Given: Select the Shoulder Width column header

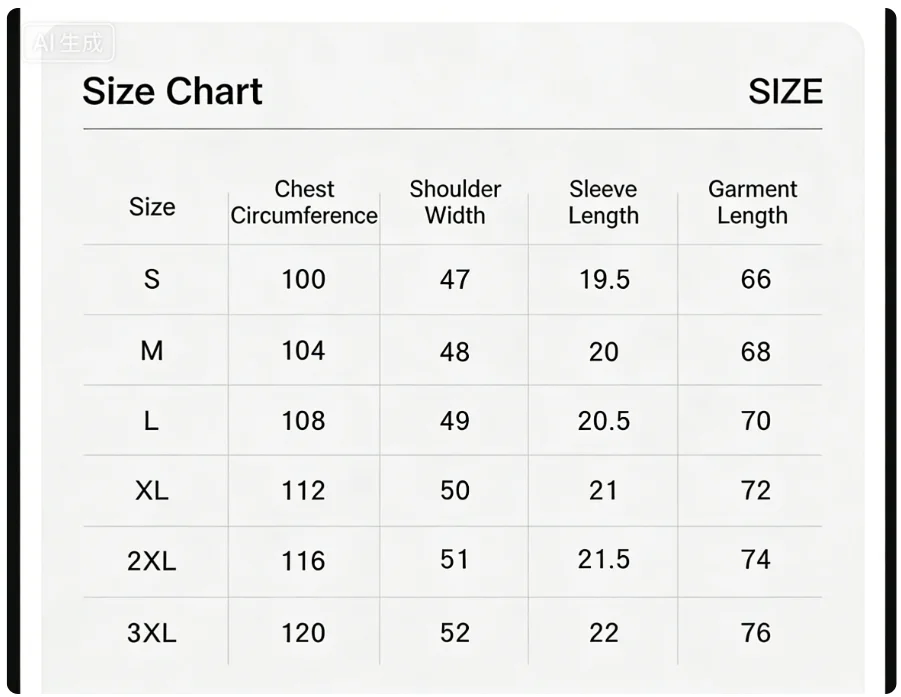Looking at the screenshot, I should click(x=455, y=202).
